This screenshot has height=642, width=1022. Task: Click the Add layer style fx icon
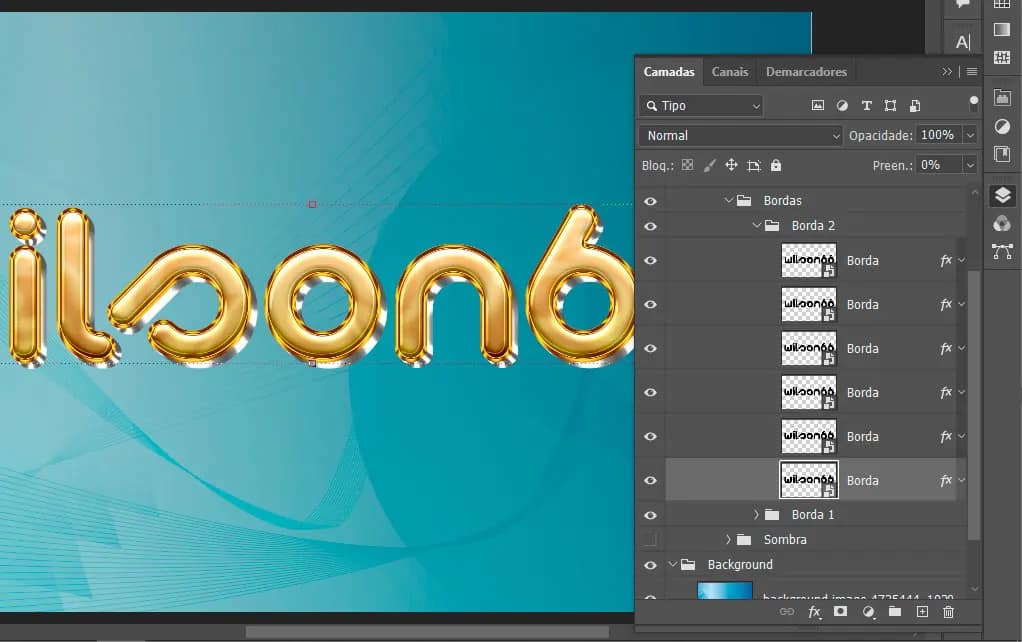pos(815,611)
